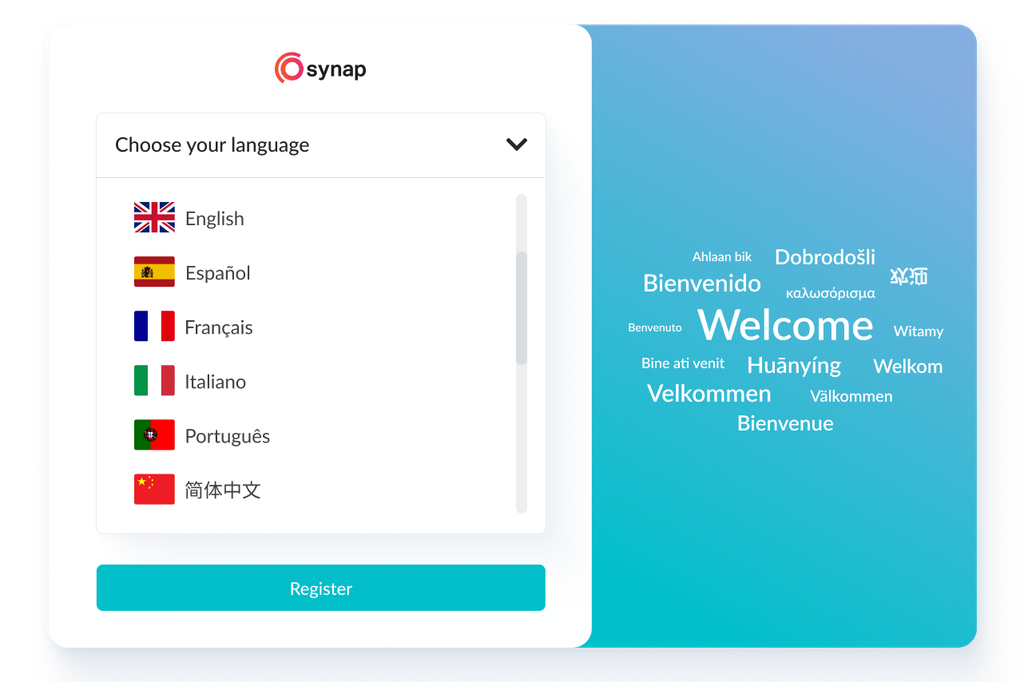Choose 简体中文 from the language list
This screenshot has width=1024, height=682.
[223, 490]
